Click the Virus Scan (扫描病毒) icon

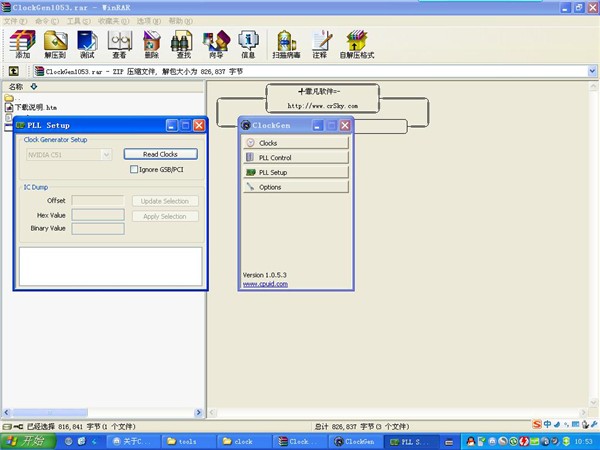point(286,44)
